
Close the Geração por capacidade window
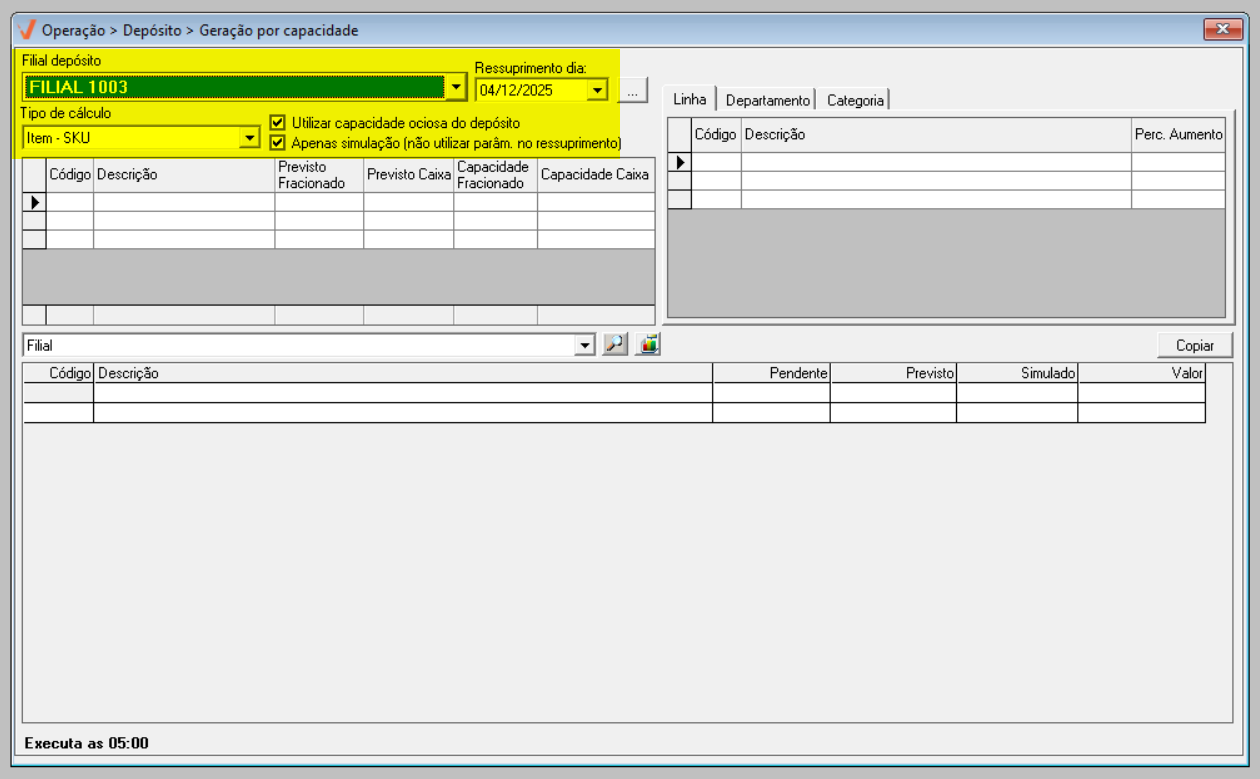pyautogui.click(x=1222, y=30)
